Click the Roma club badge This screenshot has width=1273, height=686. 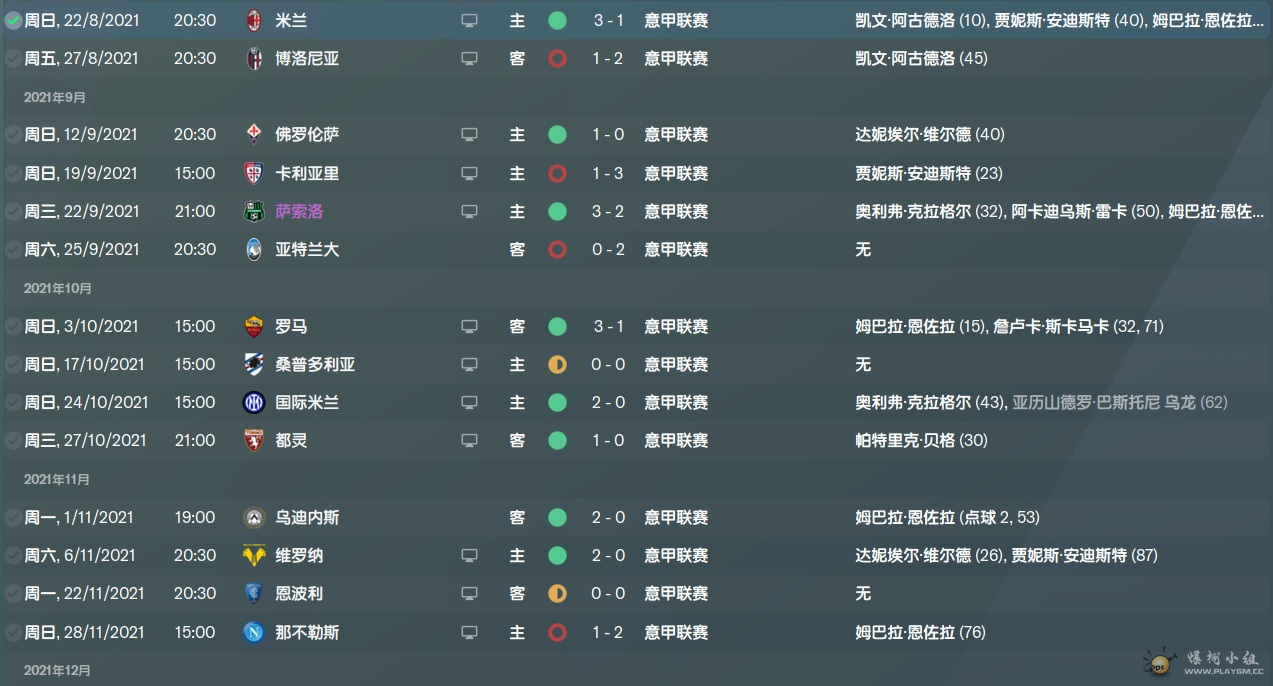point(253,326)
